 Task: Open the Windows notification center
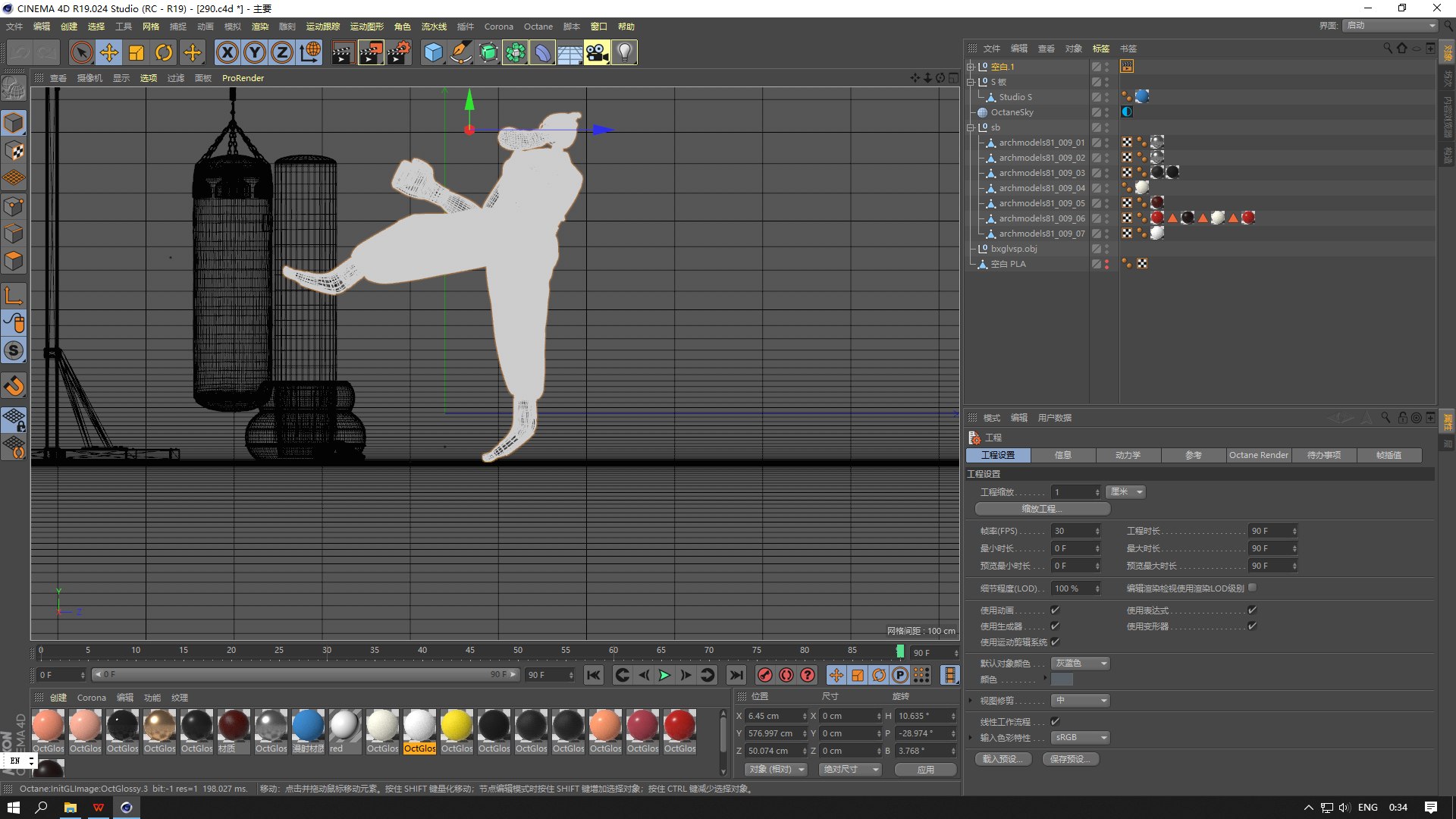click(x=1431, y=808)
